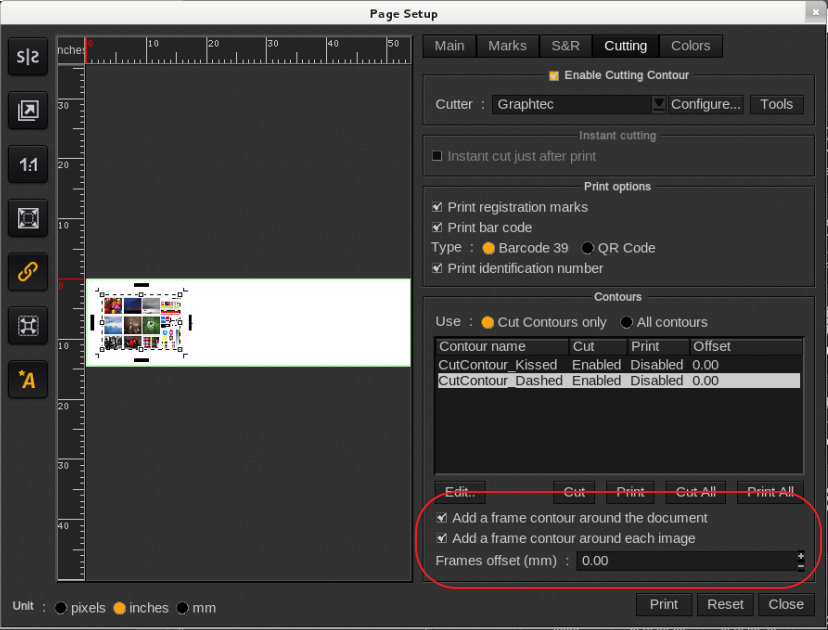This screenshot has height=630, width=828.
Task: Open the S&R tab
Action: tap(565, 45)
